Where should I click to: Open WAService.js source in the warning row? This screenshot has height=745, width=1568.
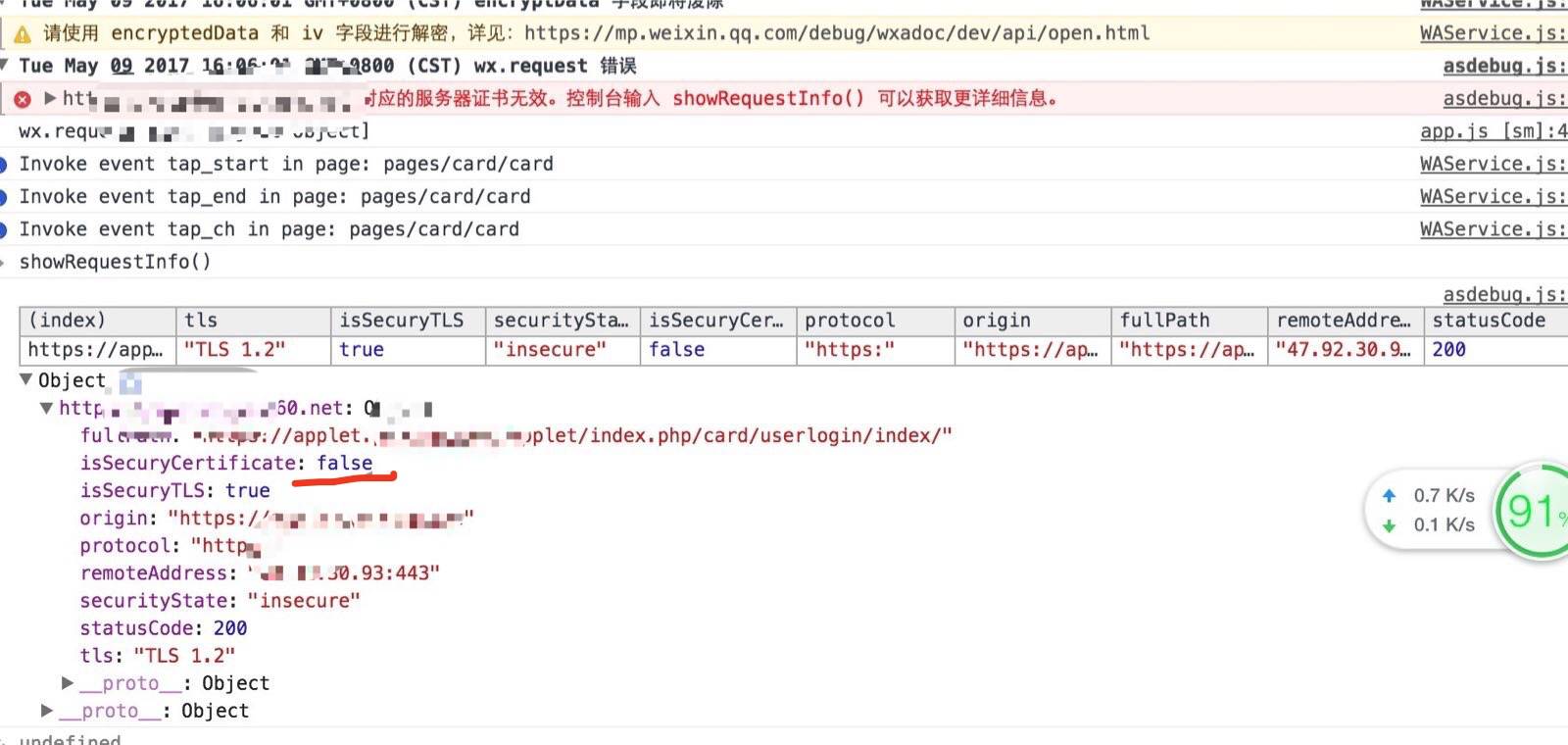pyautogui.click(x=1494, y=33)
